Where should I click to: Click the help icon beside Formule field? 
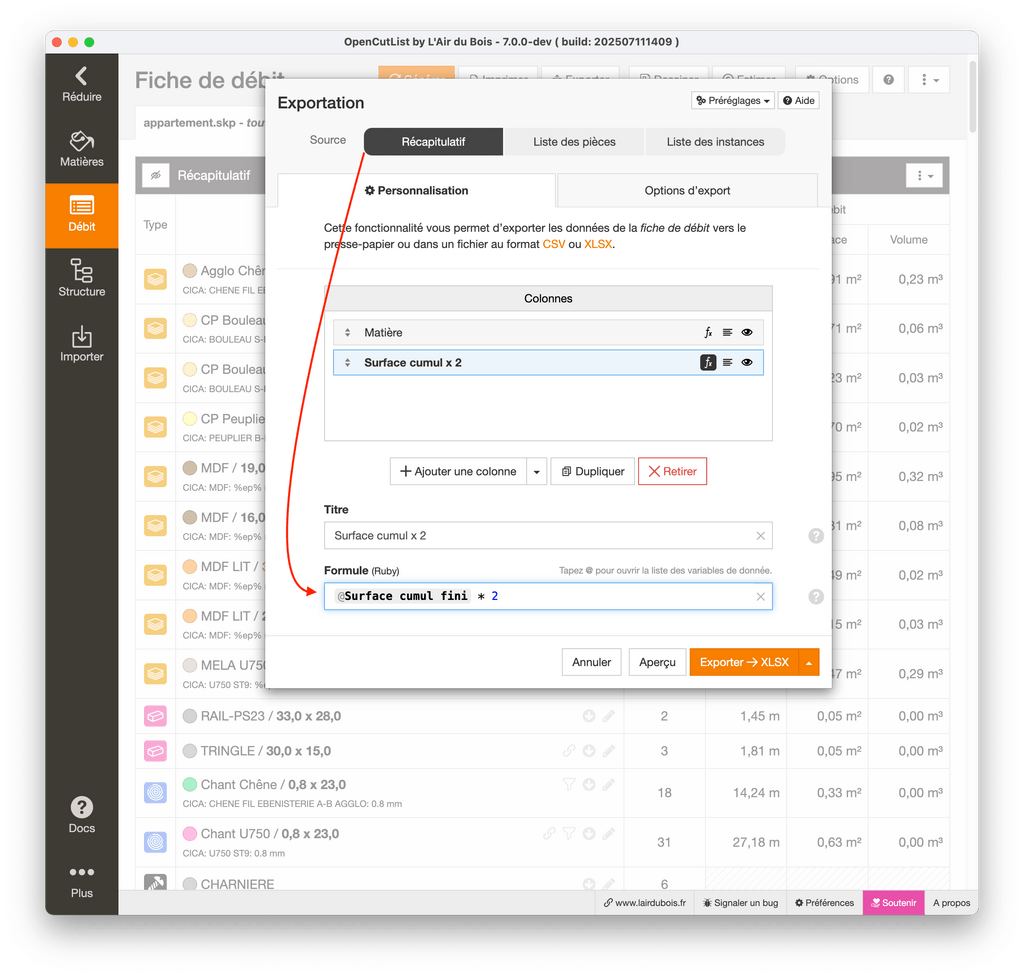pyautogui.click(x=816, y=597)
